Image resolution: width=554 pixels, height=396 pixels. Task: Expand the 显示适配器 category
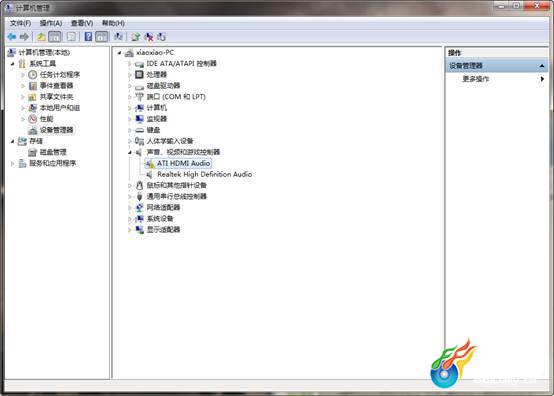[x=129, y=230]
